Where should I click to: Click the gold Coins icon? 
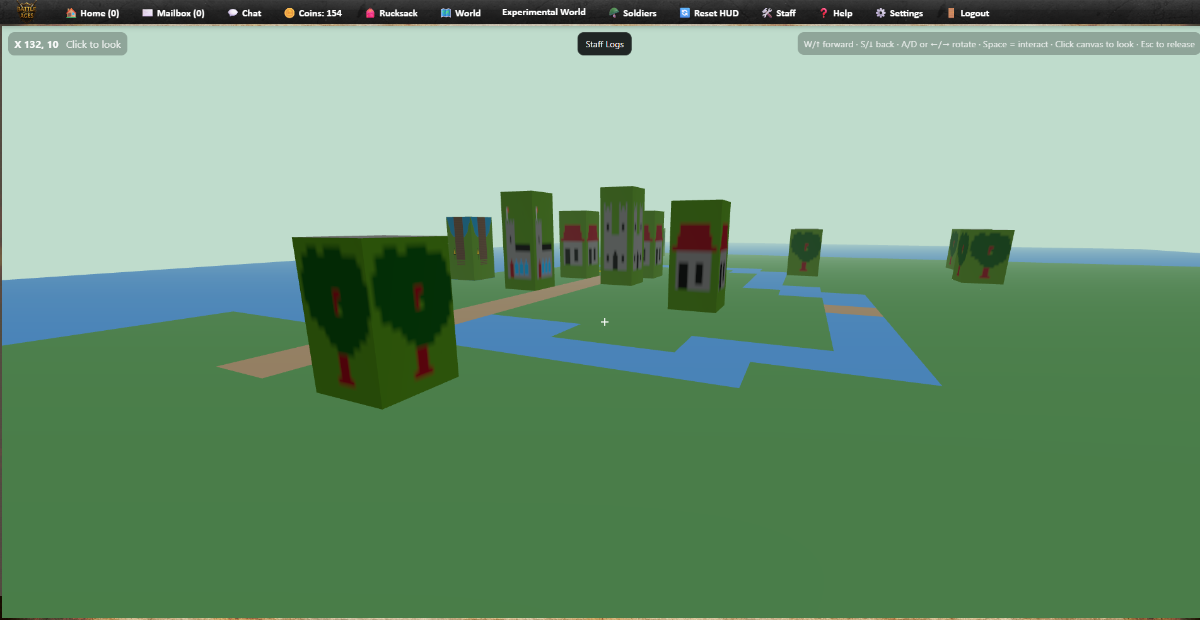[x=289, y=13]
